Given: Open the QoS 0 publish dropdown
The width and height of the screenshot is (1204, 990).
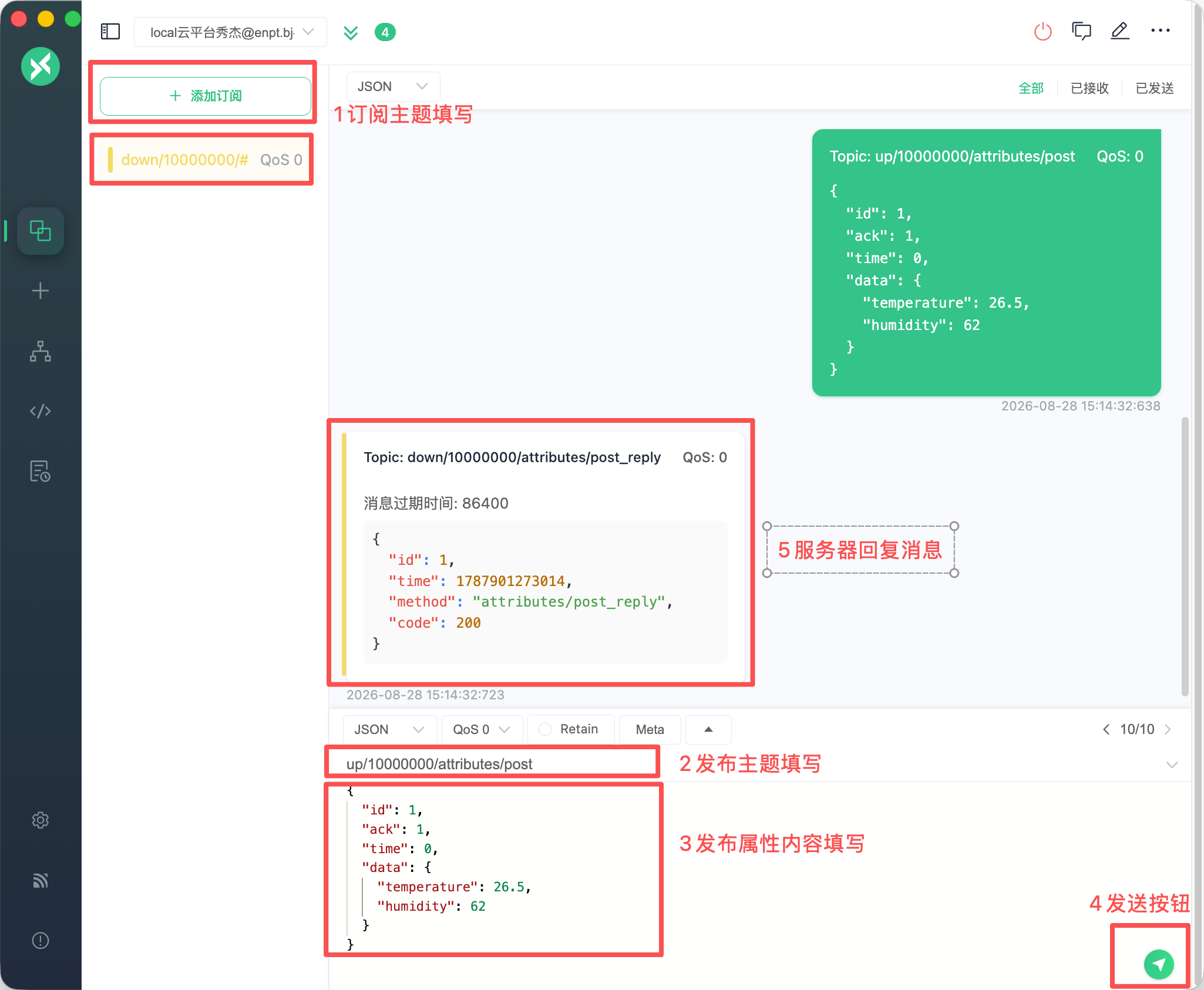Looking at the screenshot, I should 481,729.
